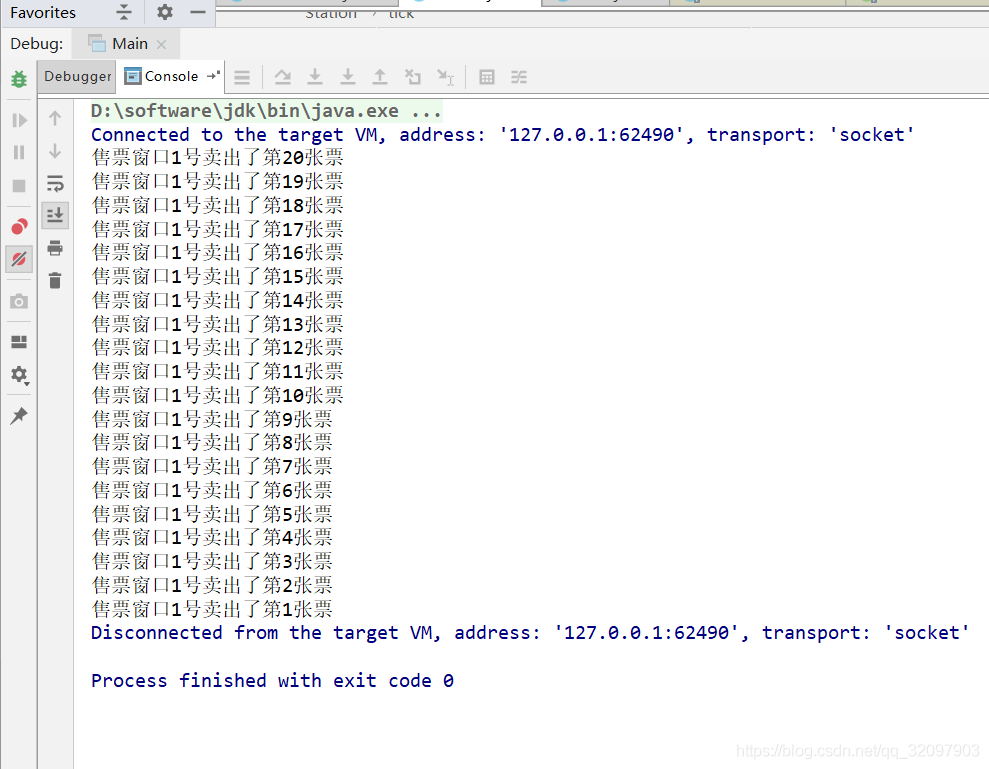Clear console with trash icon
Image resolution: width=989 pixels, height=769 pixels.
click(55, 280)
